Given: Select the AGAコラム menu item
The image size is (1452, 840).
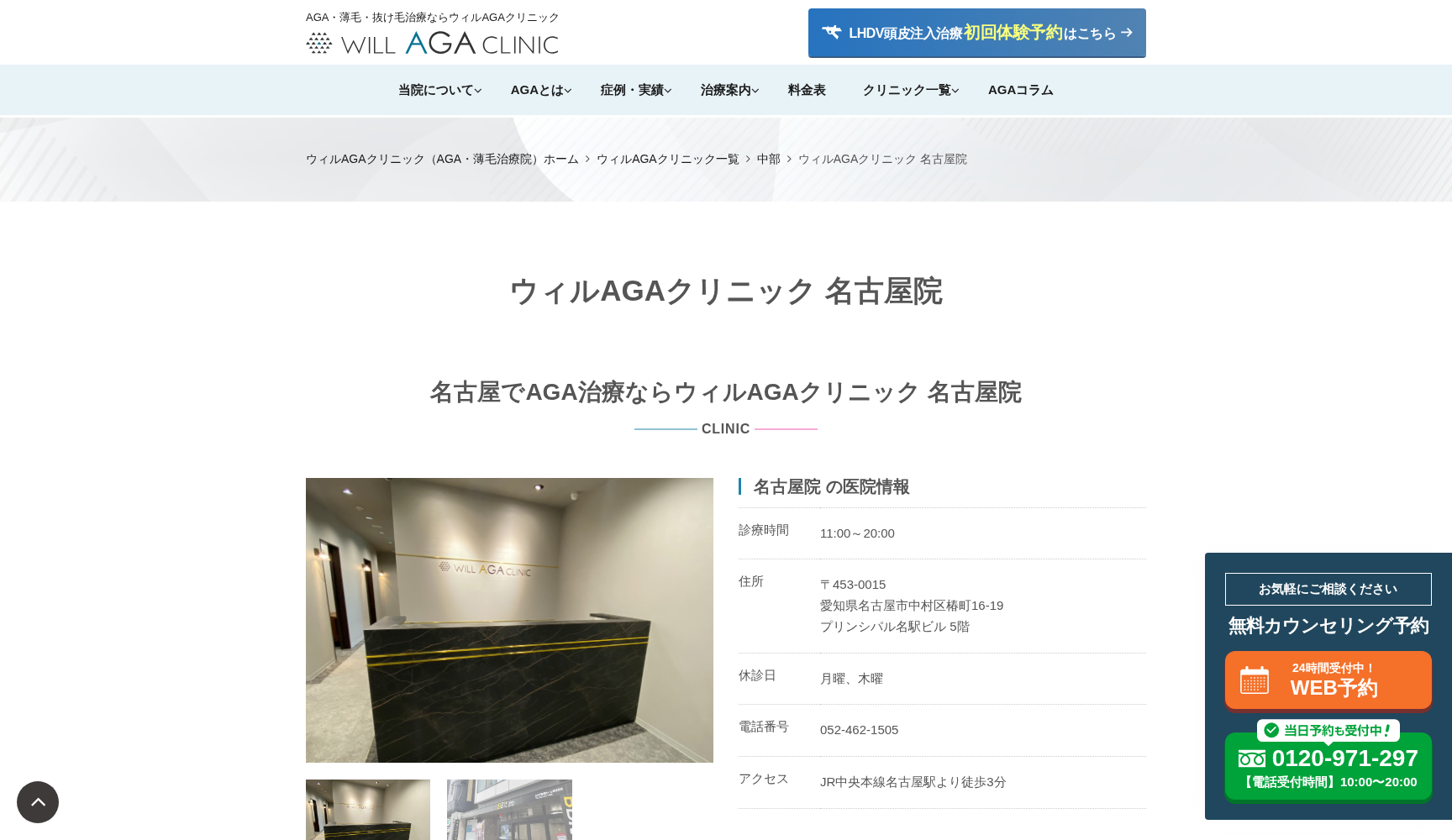Looking at the screenshot, I should [x=1020, y=90].
